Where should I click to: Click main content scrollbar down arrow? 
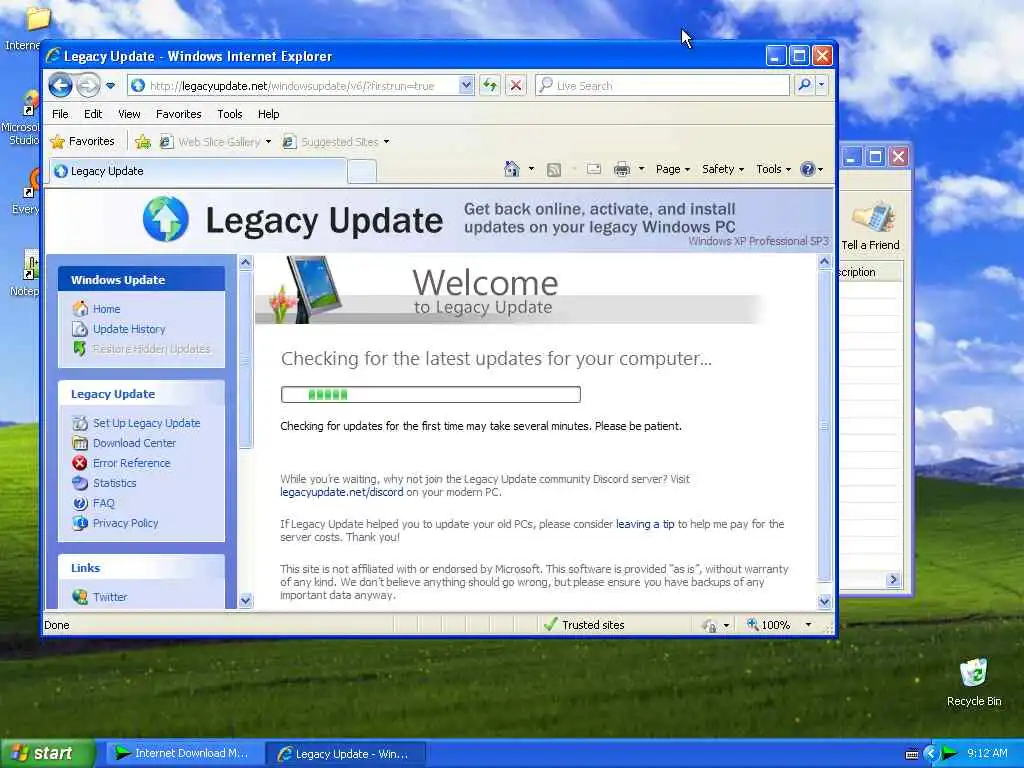(824, 601)
